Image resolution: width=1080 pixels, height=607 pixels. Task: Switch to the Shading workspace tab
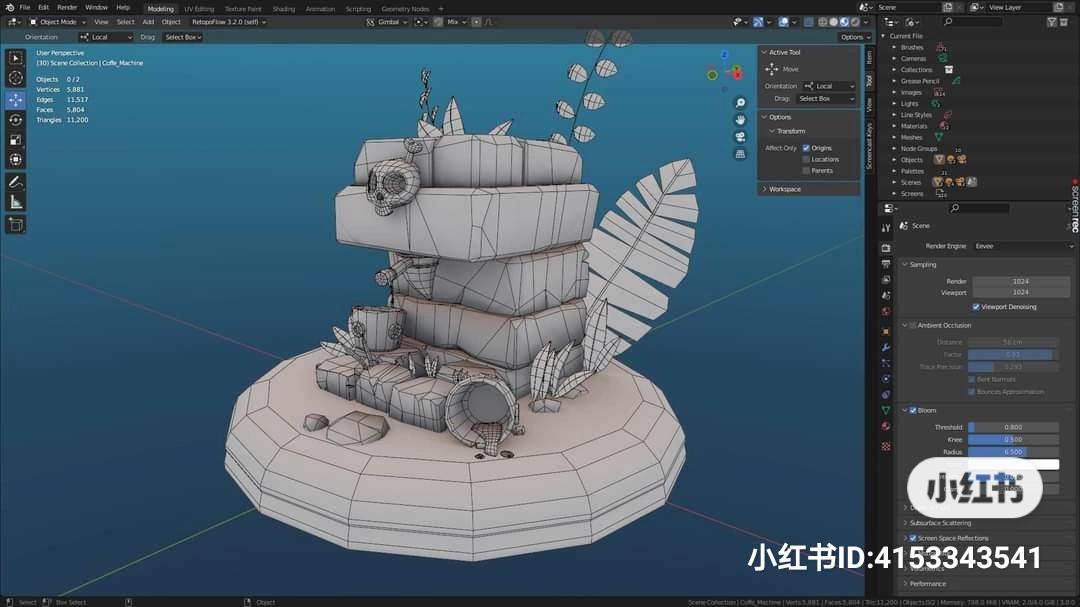284,9
